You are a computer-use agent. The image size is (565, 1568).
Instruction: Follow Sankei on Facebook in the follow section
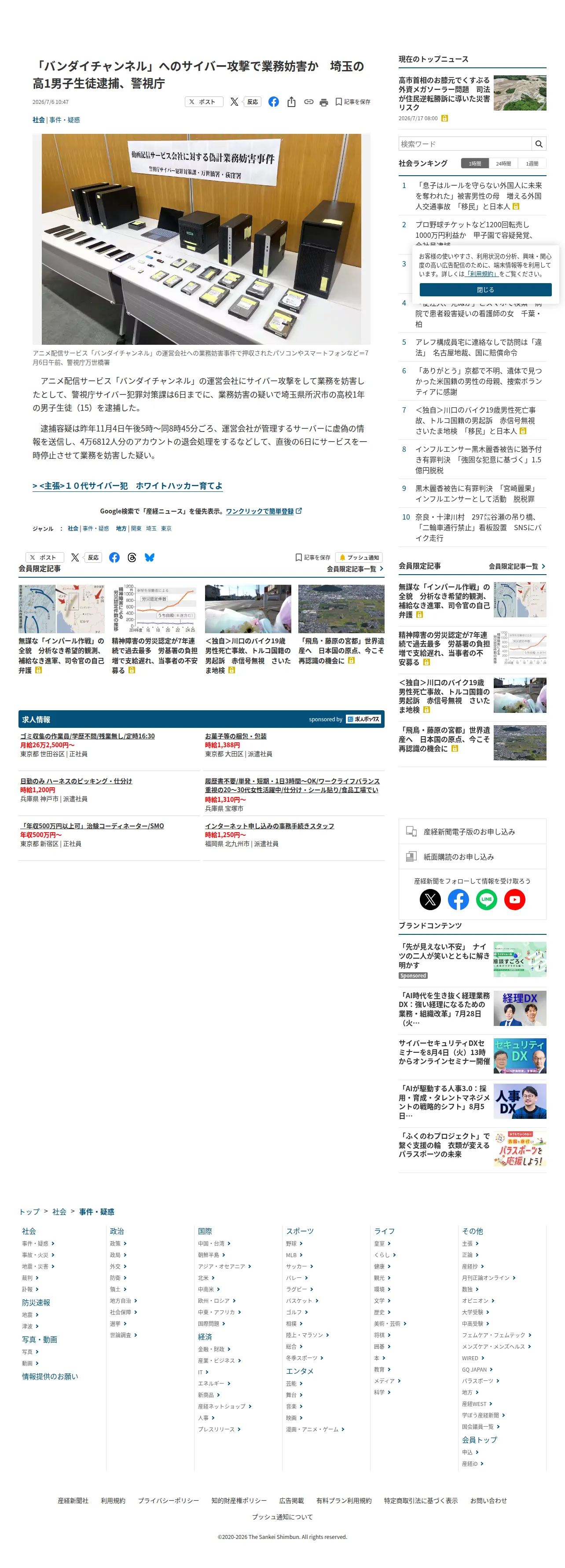point(458,899)
